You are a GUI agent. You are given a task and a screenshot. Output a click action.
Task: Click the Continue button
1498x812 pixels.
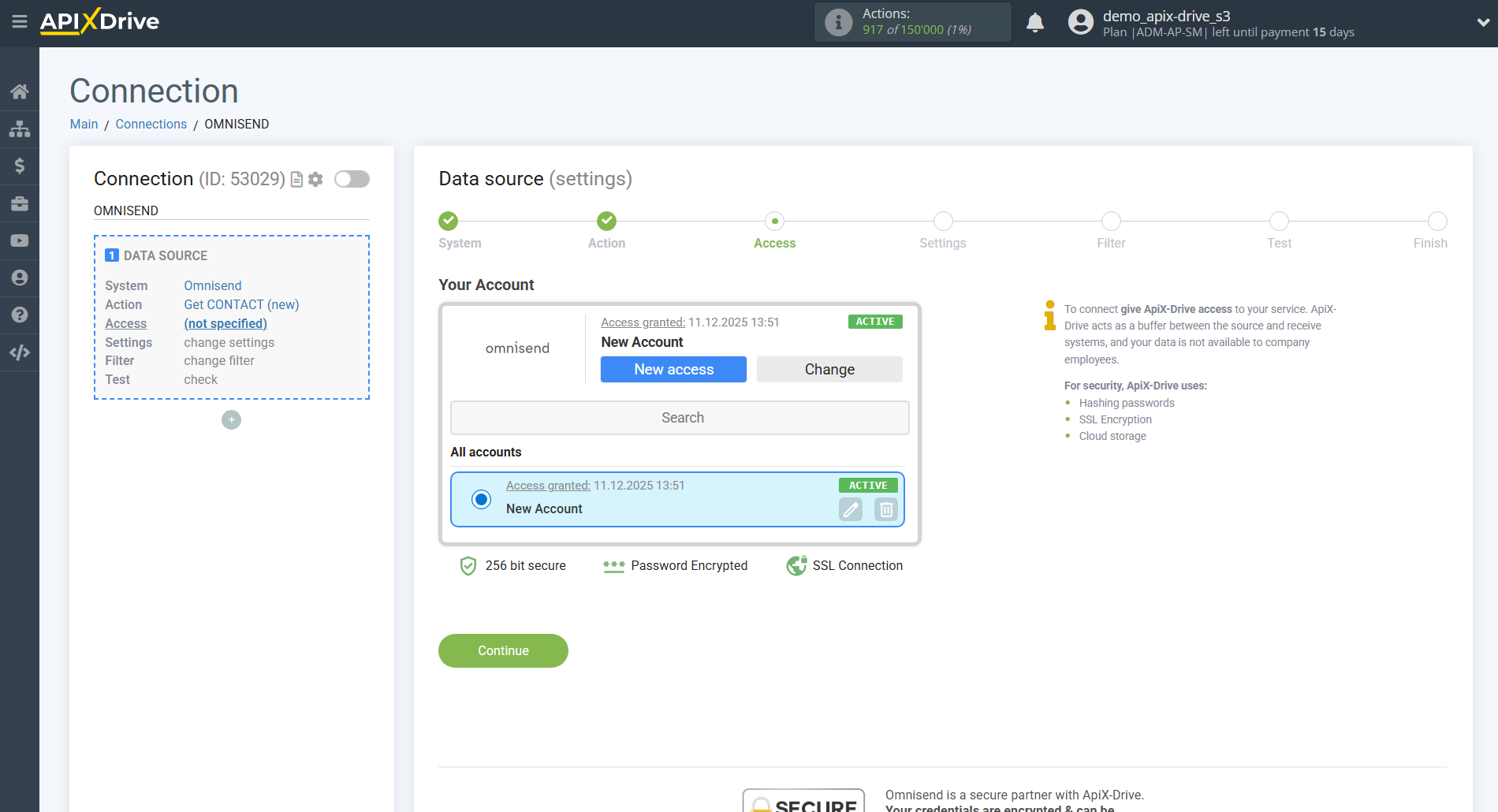click(502, 650)
